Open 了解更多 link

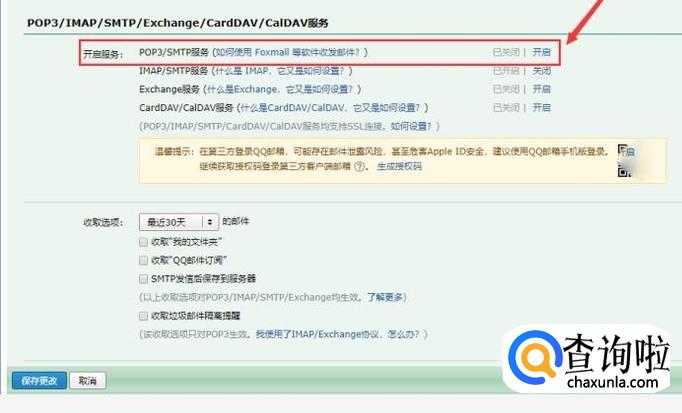385,297
